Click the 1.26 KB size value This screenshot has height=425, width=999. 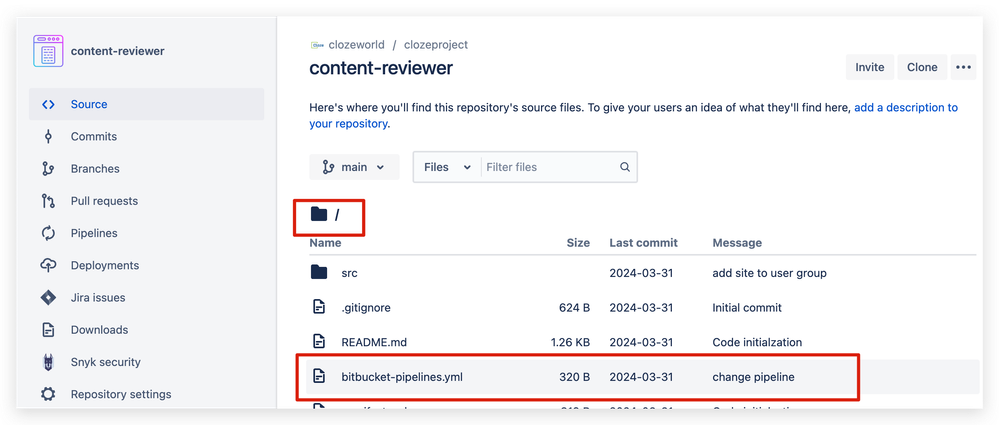tap(570, 342)
